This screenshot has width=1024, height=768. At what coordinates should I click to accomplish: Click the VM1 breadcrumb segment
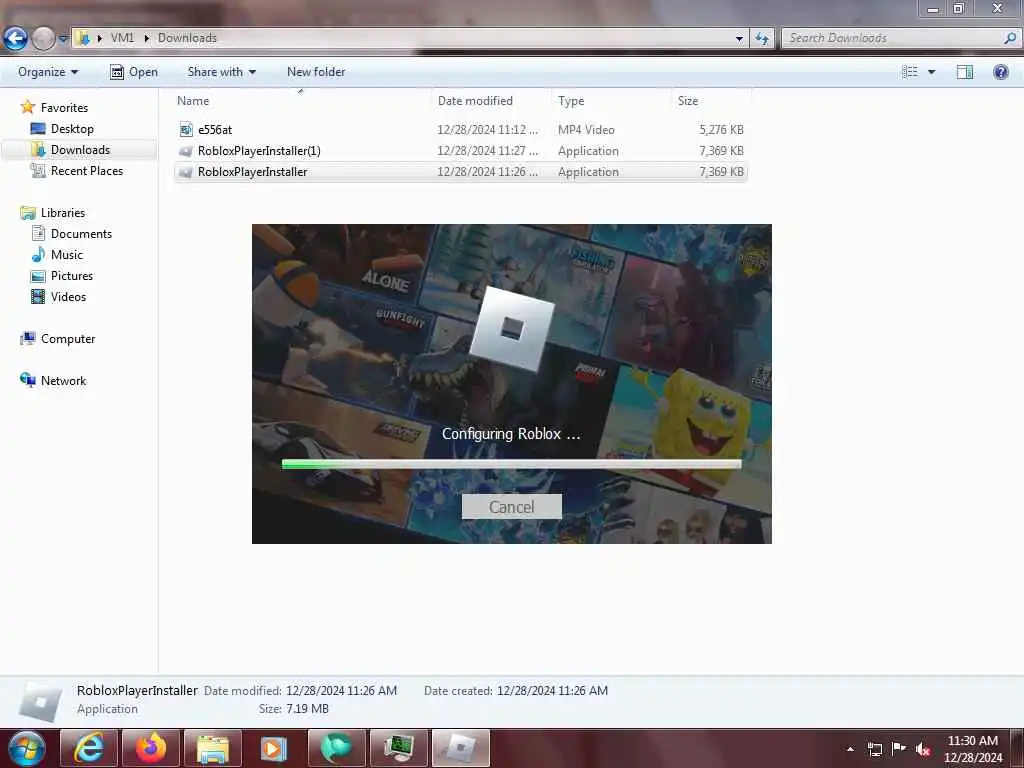pyautogui.click(x=122, y=38)
